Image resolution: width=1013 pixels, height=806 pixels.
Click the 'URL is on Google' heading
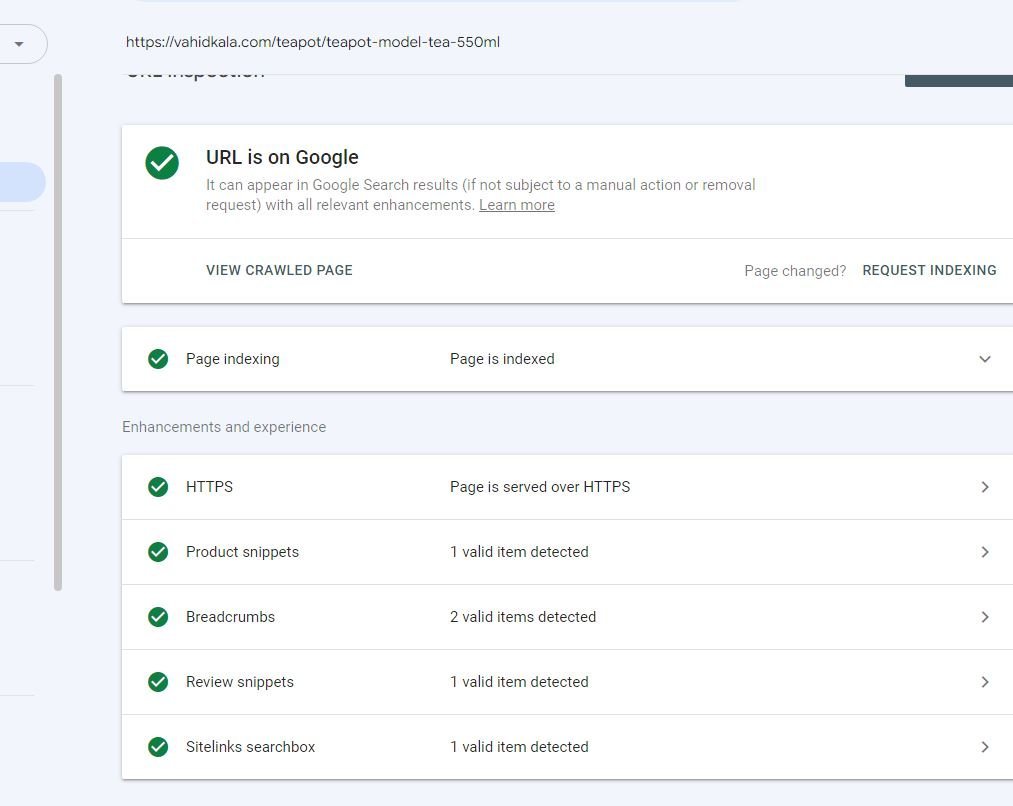[x=282, y=157]
